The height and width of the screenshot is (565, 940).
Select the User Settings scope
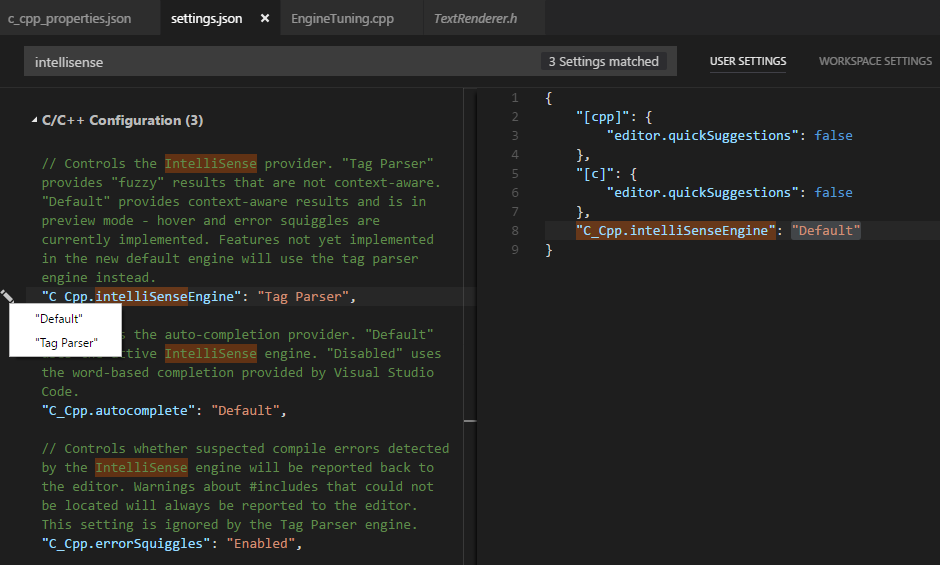pyautogui.click(x=748, y=61)
